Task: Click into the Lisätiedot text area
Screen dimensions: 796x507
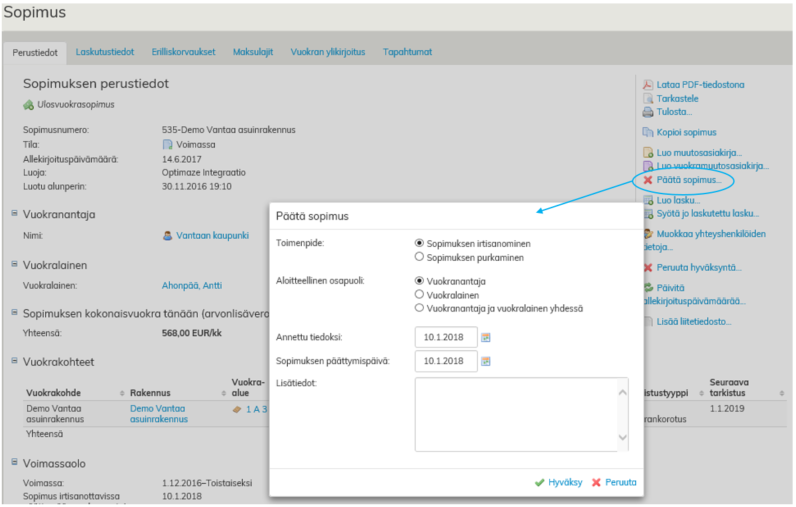Action: click(x=515, y=414)
